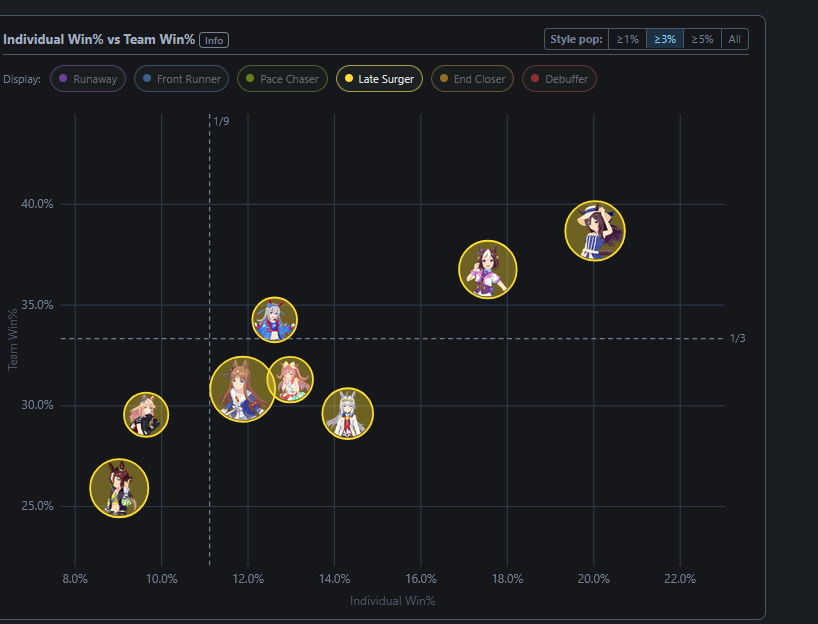Set style pop filter to All

[735, 39]
